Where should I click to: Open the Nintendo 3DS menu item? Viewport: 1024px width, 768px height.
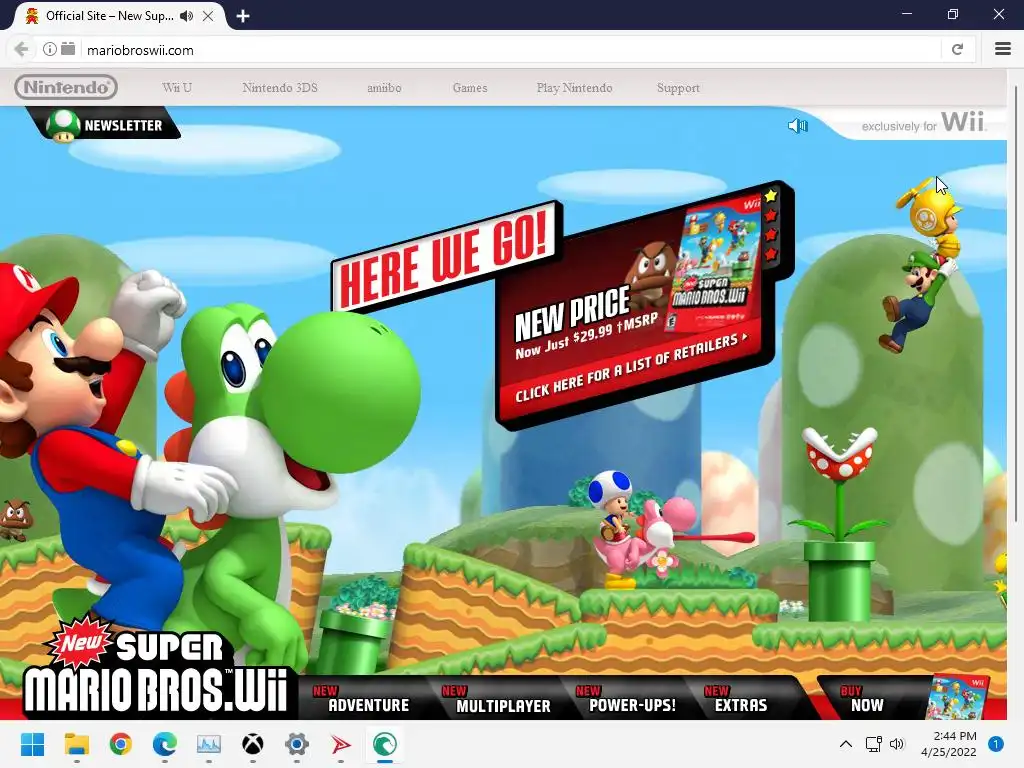280,88
